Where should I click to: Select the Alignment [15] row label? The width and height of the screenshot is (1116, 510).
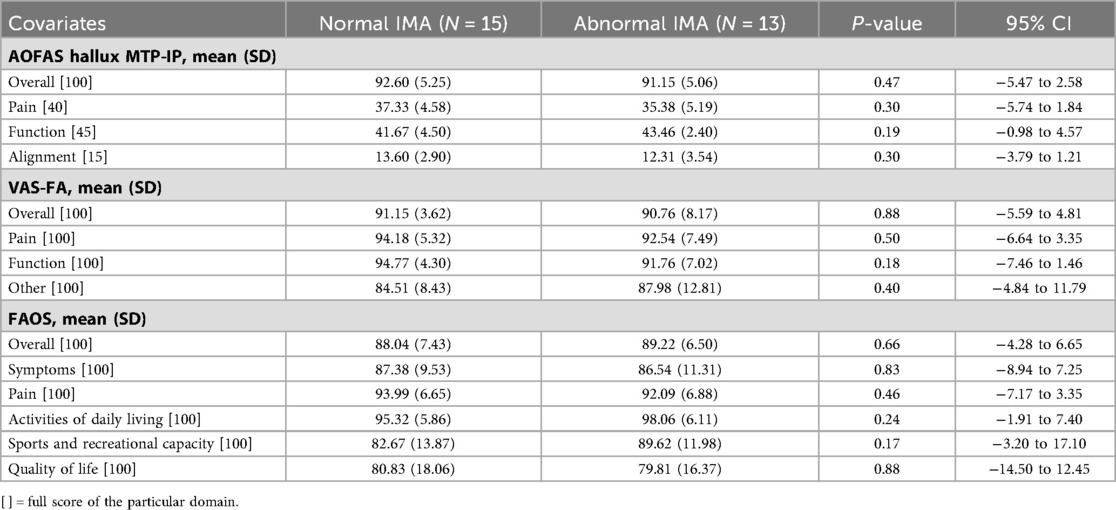(53, 157)
